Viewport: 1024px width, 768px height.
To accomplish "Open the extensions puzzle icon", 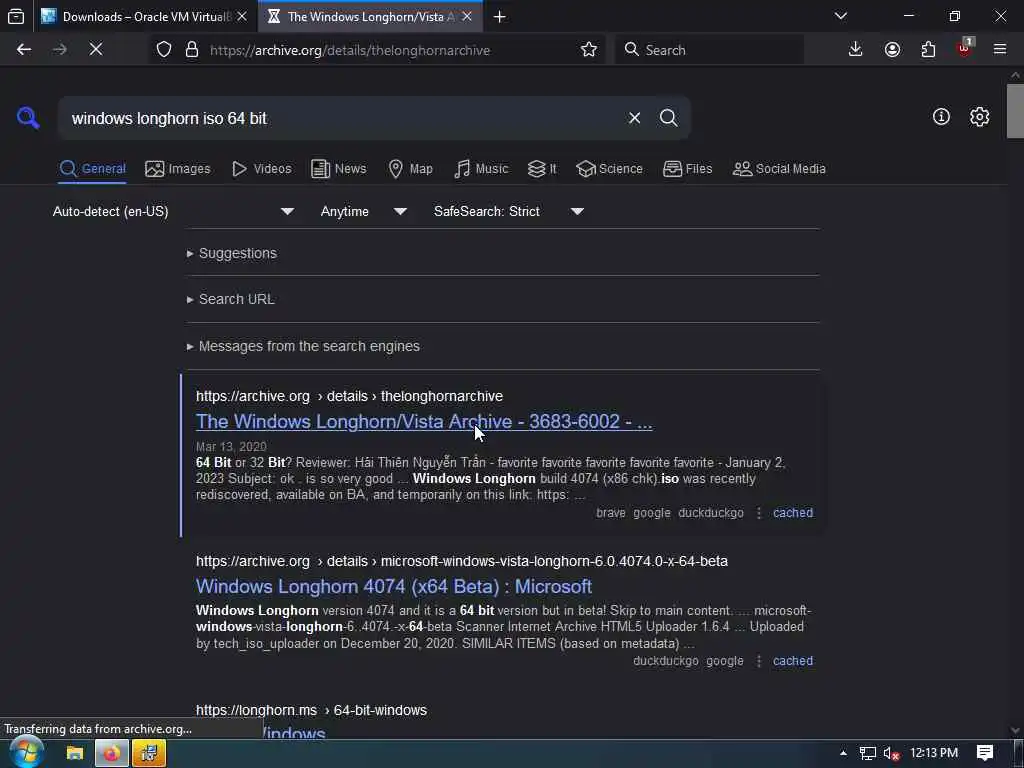I will point(928,50).
